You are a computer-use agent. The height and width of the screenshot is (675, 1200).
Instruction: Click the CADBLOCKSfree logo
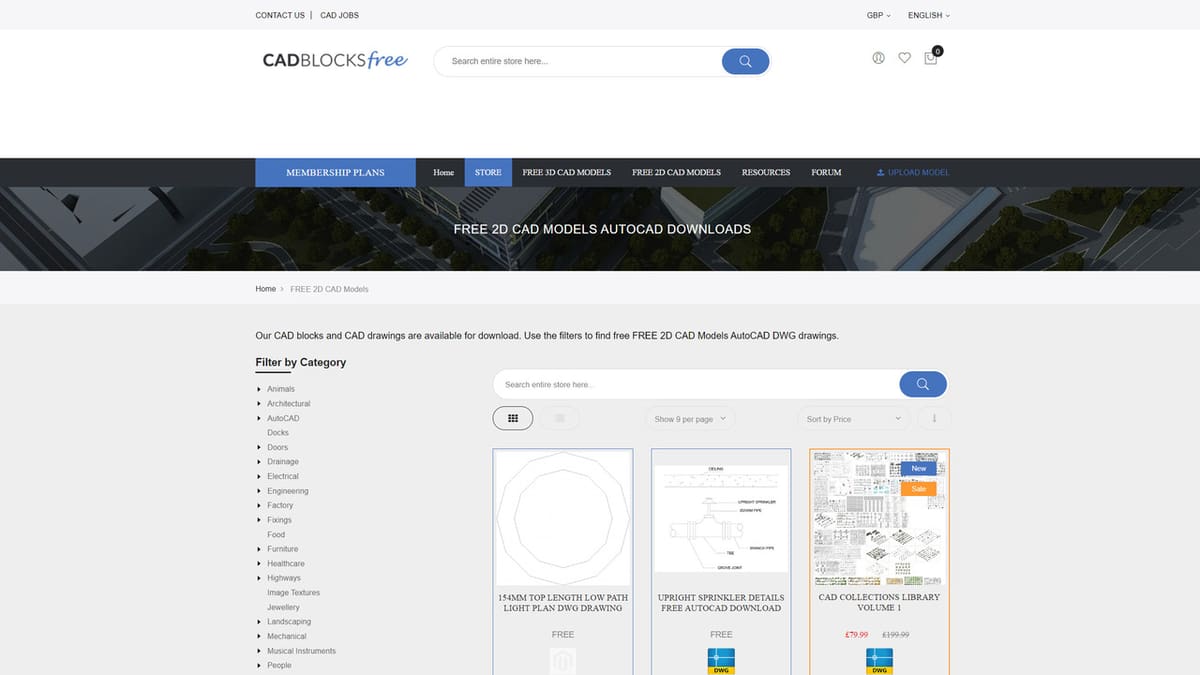pos(335,60)
